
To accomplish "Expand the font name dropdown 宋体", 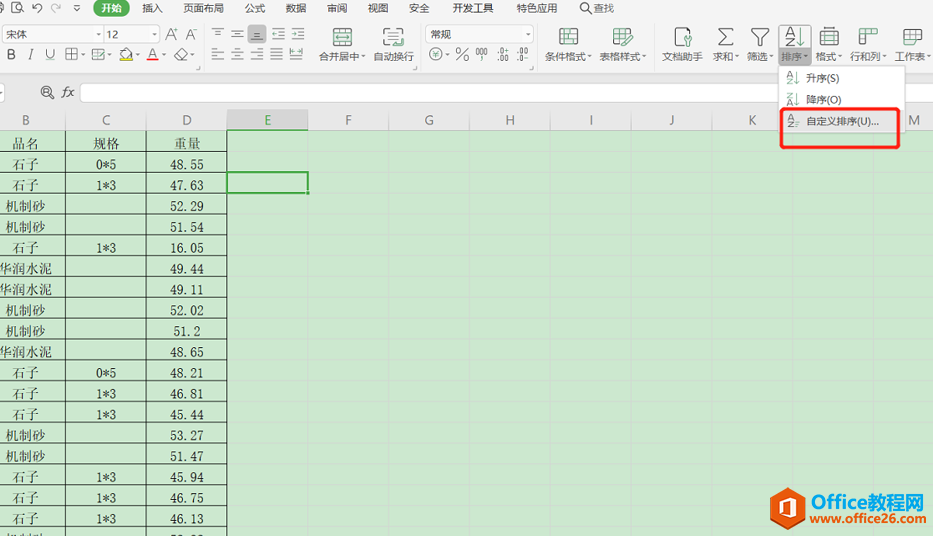I will [98, 34].
